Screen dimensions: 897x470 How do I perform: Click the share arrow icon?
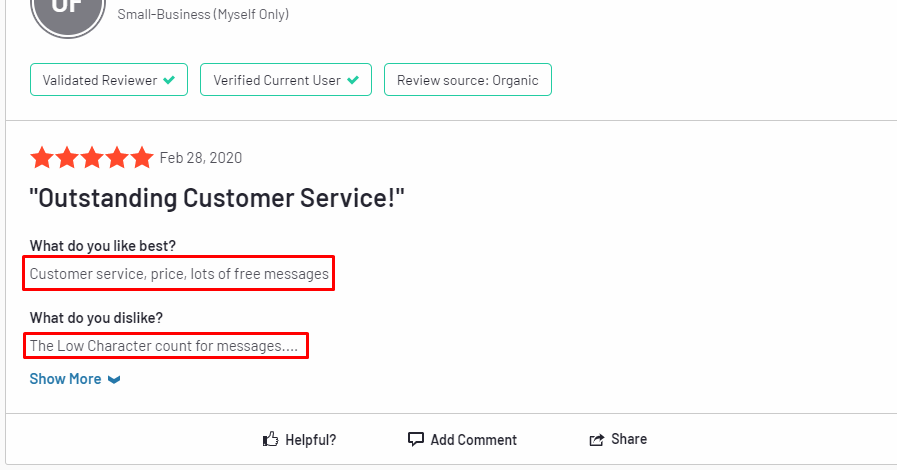click(x=597, y=439)
